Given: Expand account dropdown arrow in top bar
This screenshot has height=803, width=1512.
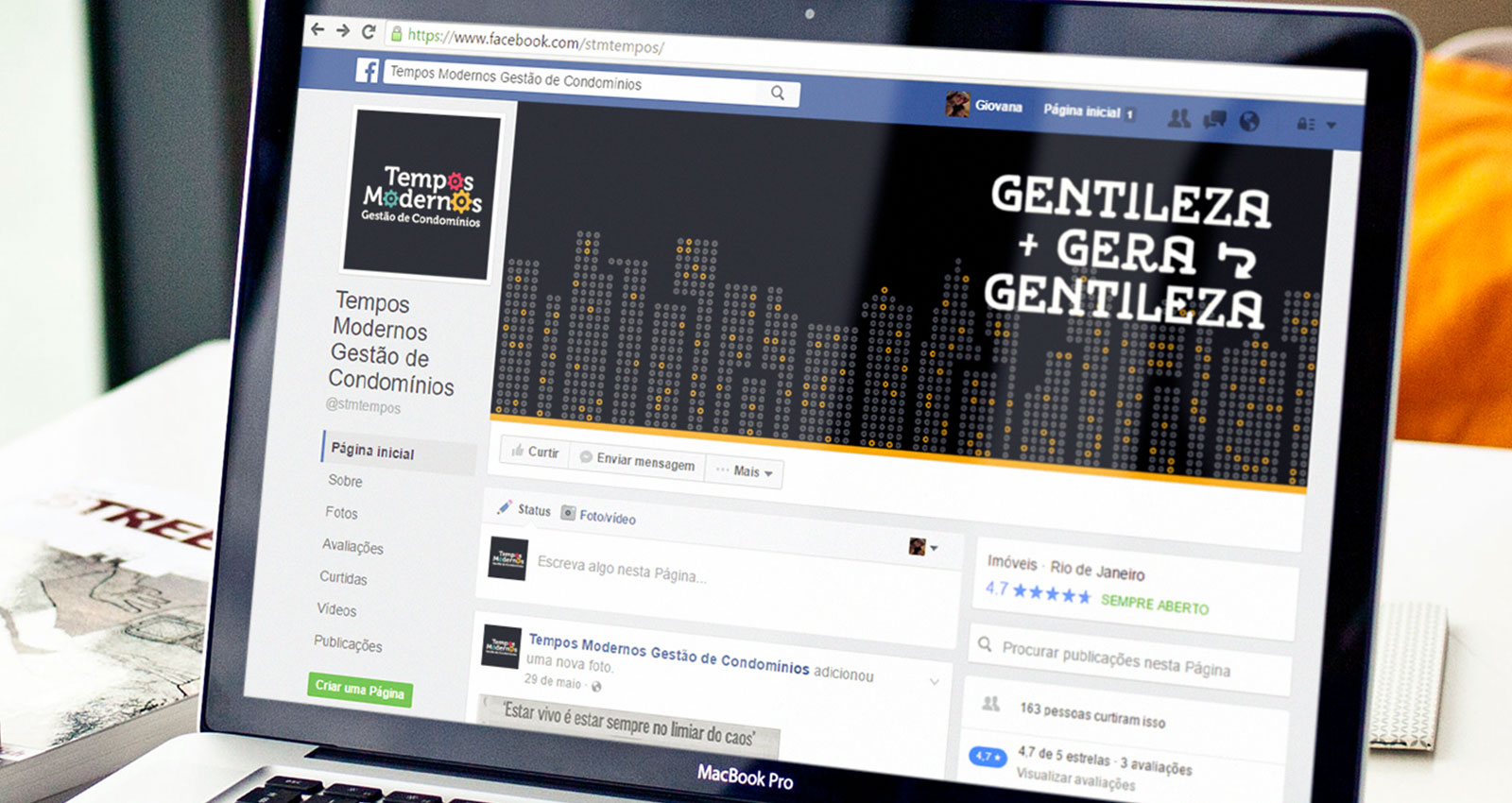Looking at the screenshot, I should click(x=1332, y=125).
